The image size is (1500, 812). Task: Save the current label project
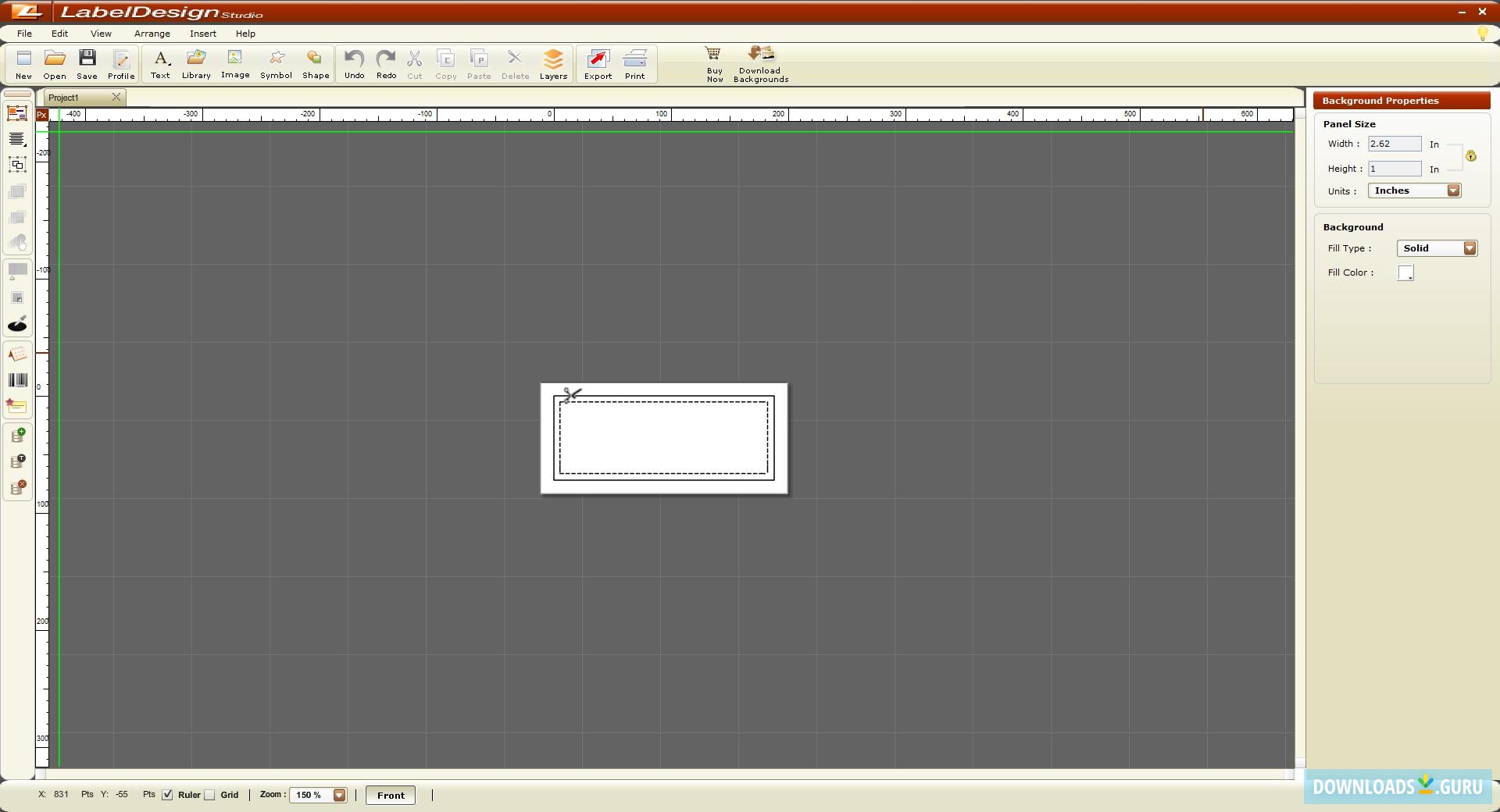87,64
